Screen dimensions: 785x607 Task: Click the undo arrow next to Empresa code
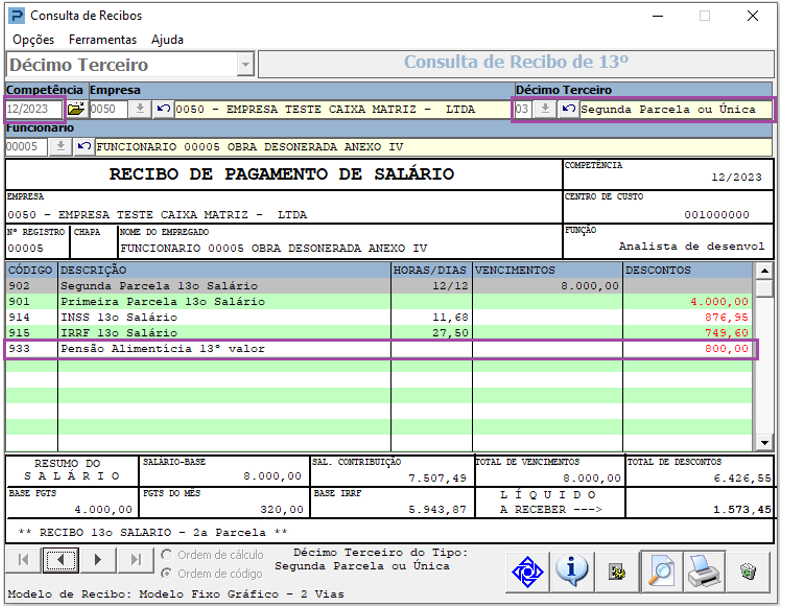tap(163, 109)
